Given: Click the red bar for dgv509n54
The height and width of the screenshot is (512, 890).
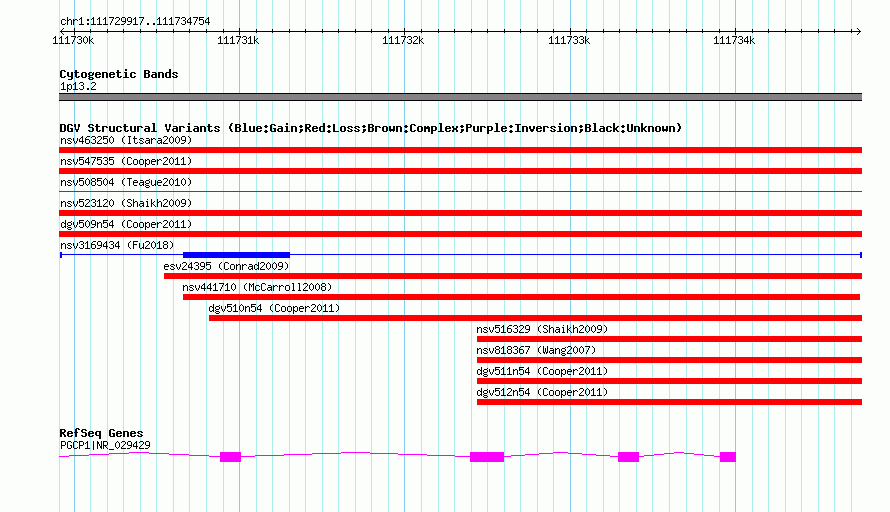Looking at the screenshot, I should tap(460, 234).
